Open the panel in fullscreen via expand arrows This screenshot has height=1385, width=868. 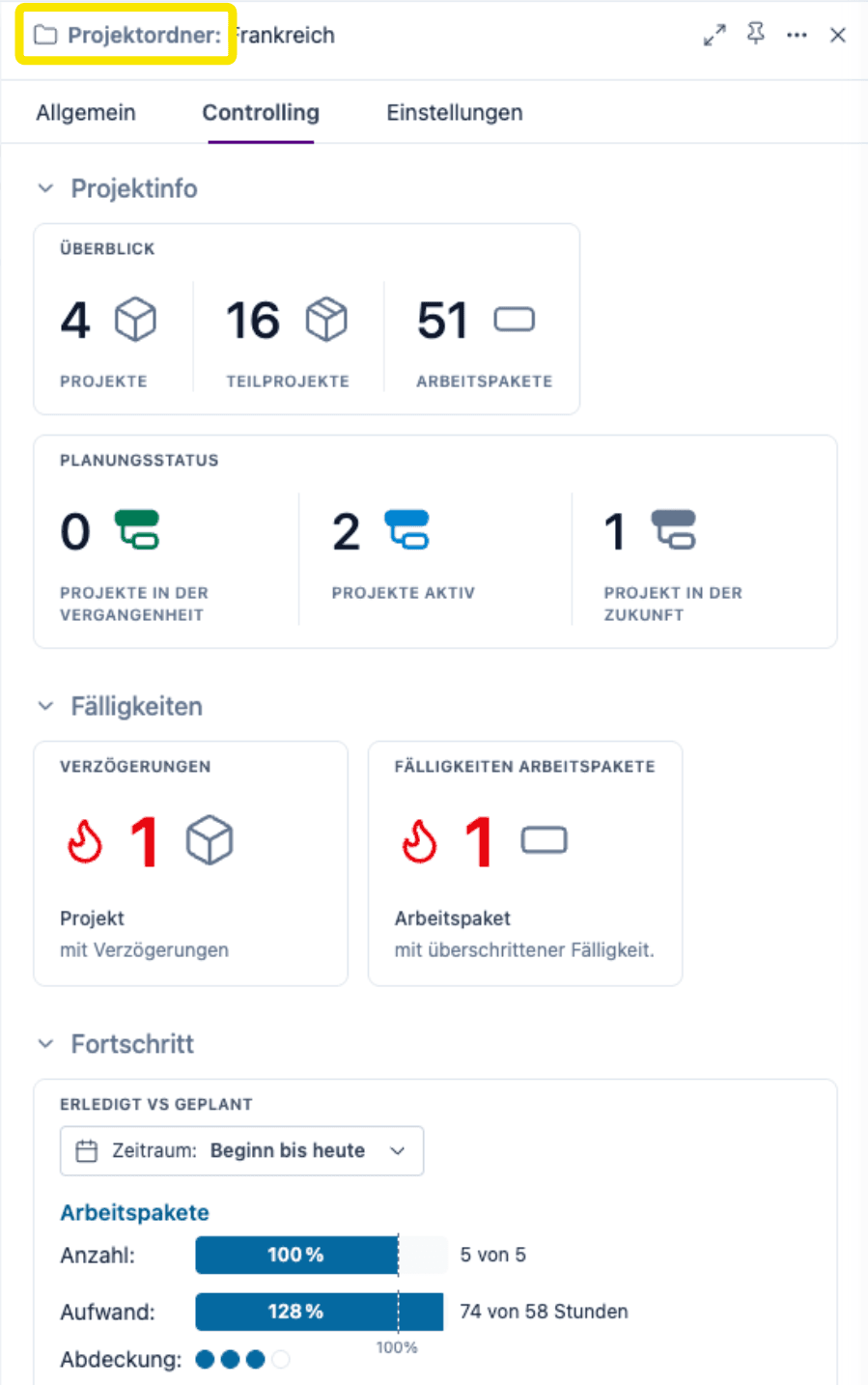pos(714,35)
